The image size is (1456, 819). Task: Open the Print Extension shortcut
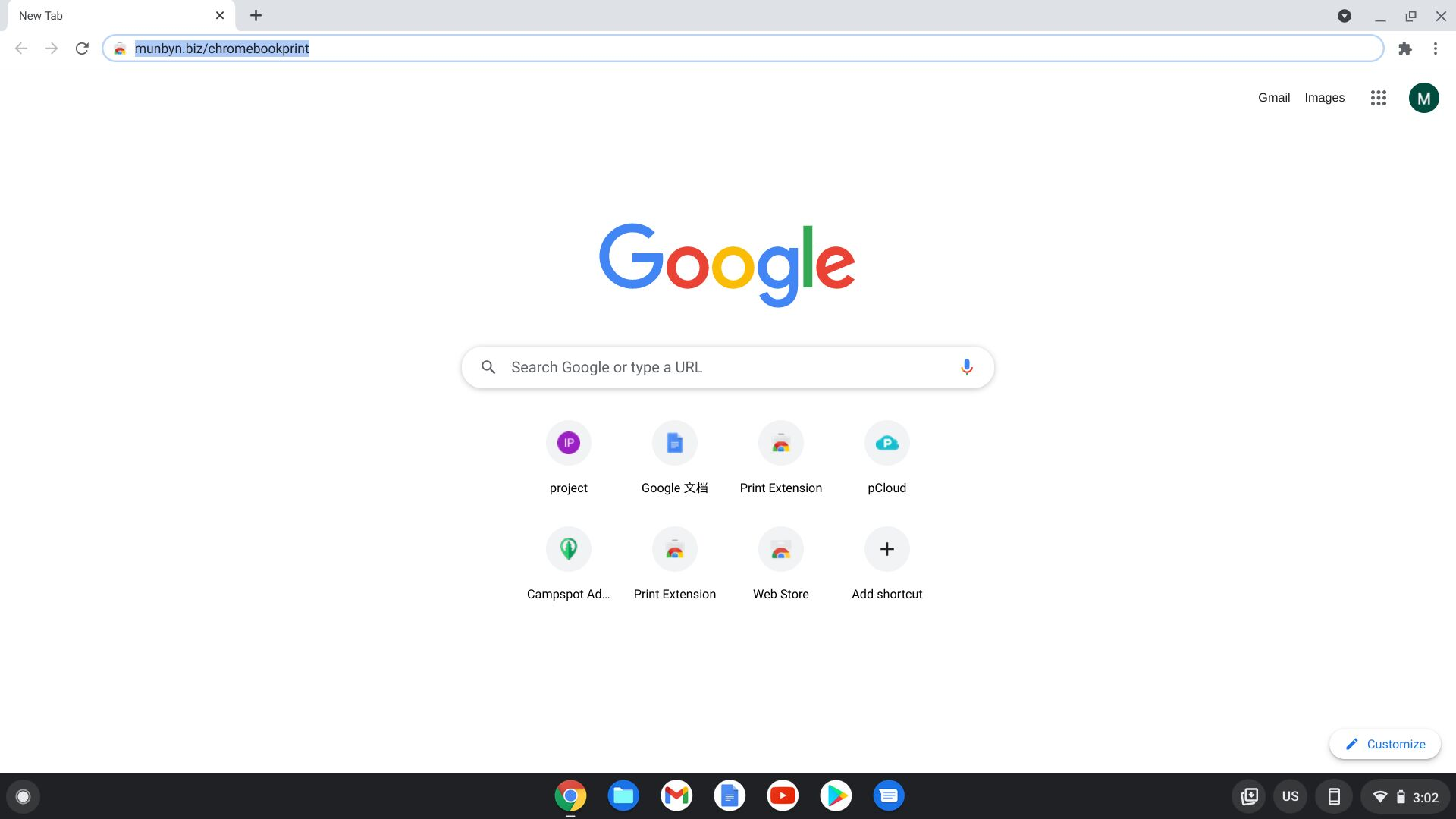tap(781, 442)
